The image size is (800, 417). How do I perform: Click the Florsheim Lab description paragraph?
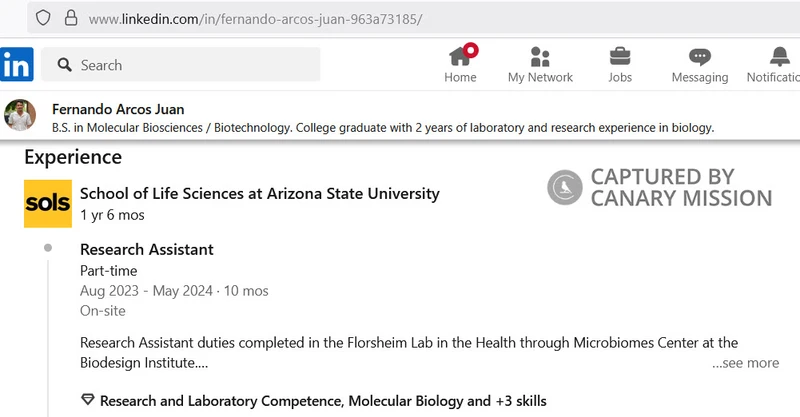tap(409, 353)
